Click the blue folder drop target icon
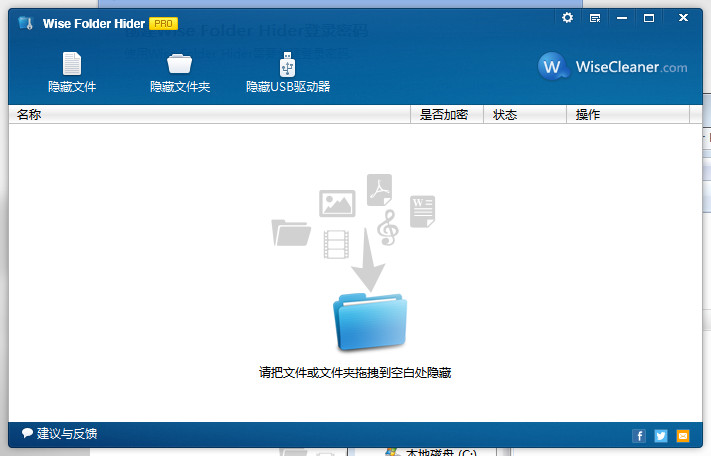This screenshot has height=456, width=711. pos(370,323)
